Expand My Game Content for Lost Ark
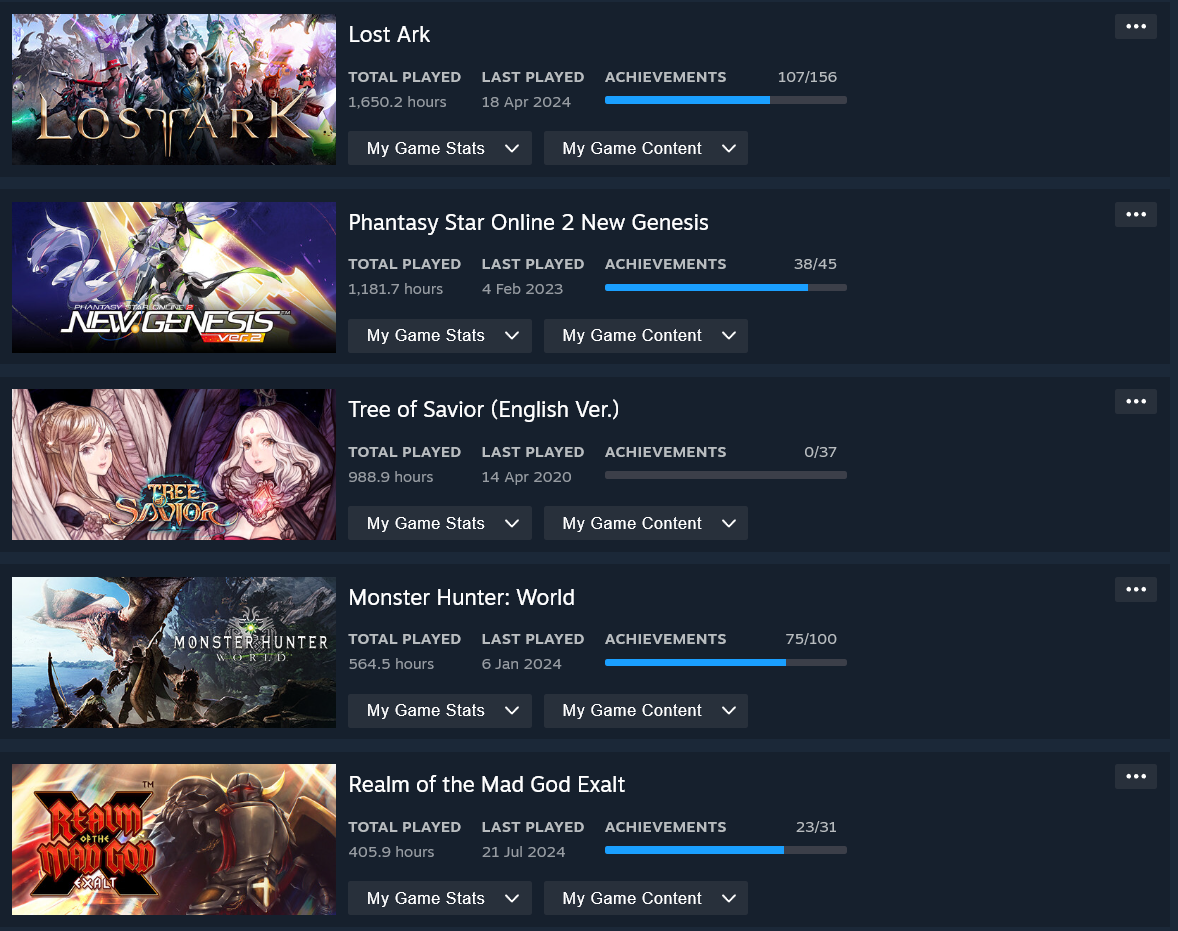This screenshot has height=931, width=1178. click(x=645, y=148)
